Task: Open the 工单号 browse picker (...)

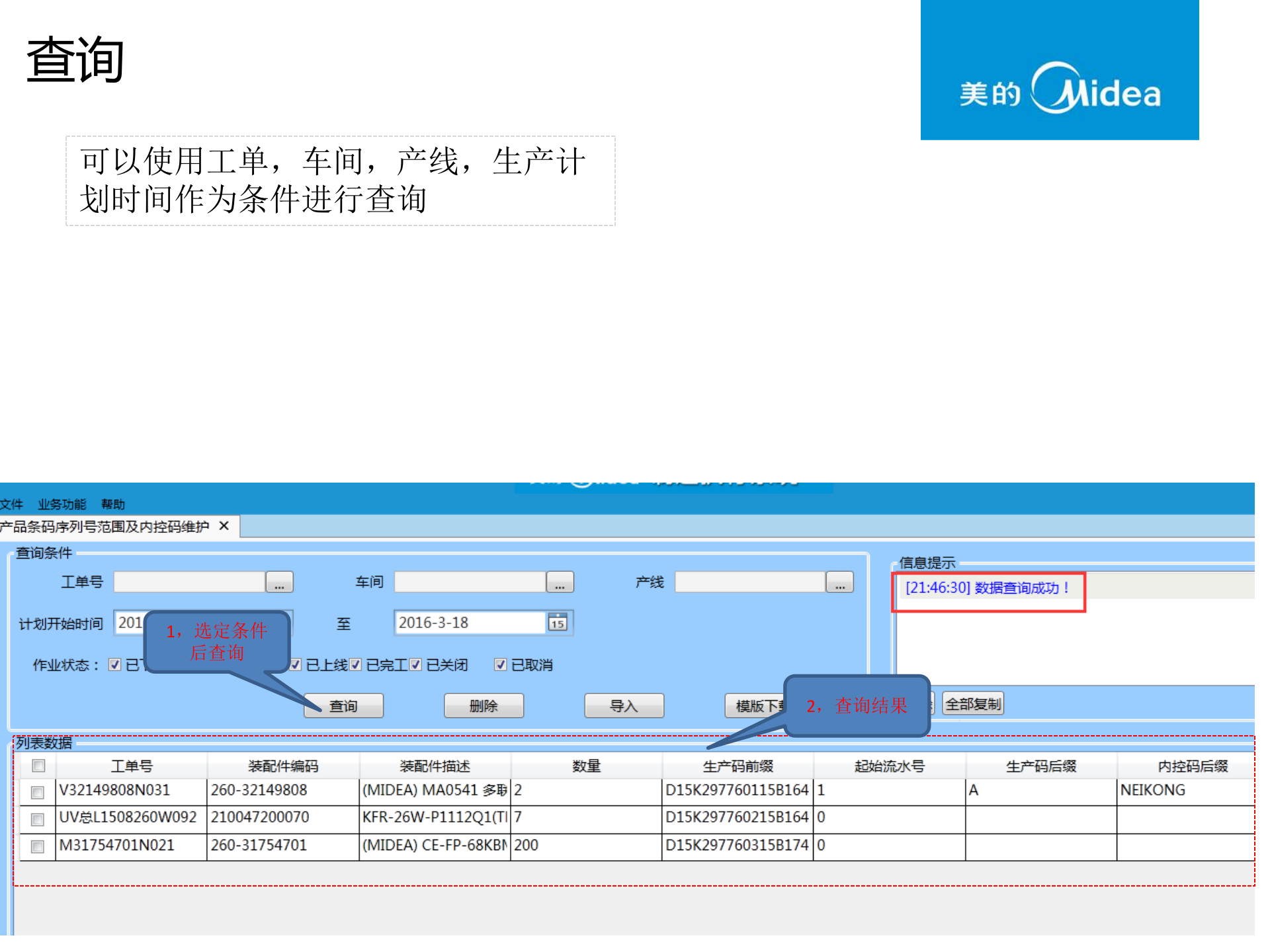Action: point(279,582)
